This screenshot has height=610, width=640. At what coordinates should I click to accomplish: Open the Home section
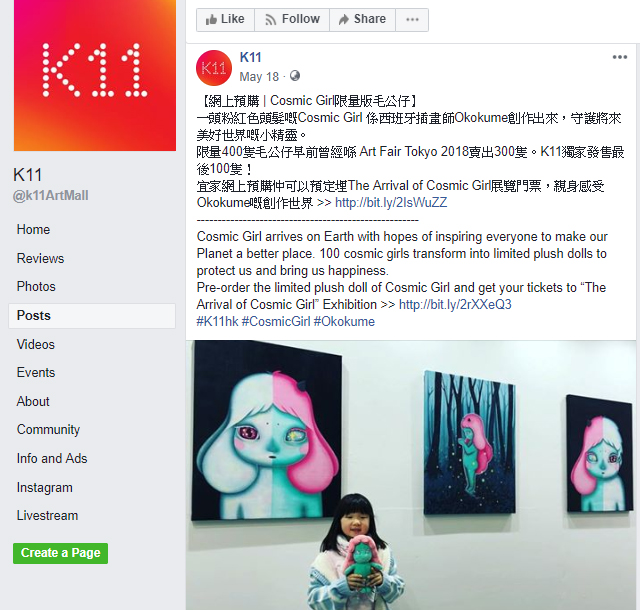pyautogui.click(x=33, y=229)
